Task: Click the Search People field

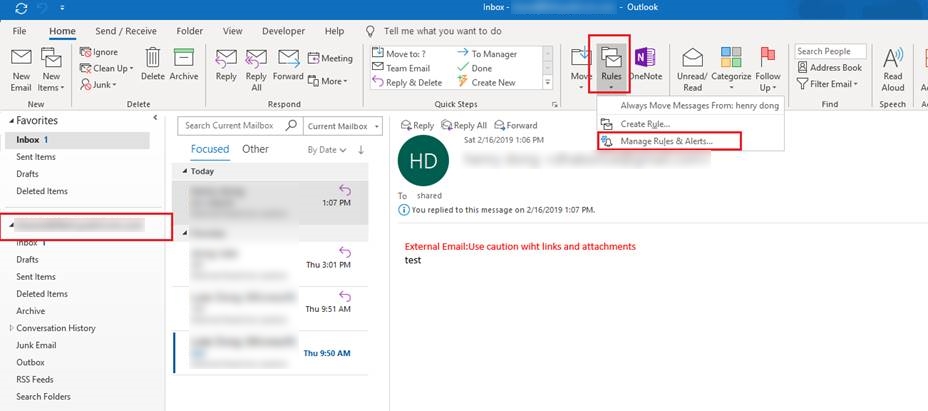Action: [x=830, y=52]
